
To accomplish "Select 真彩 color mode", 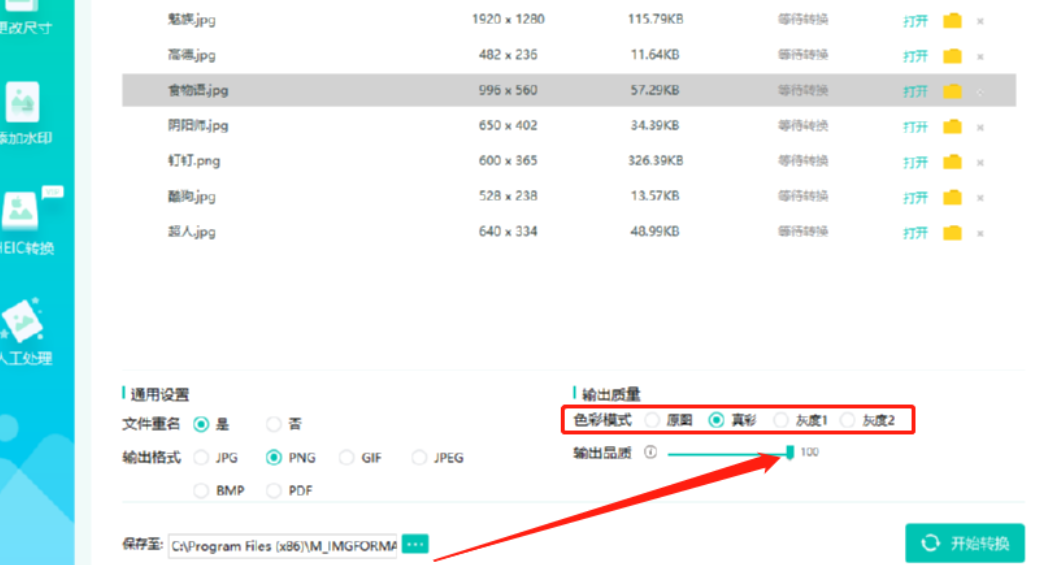I will coord(716,420).
